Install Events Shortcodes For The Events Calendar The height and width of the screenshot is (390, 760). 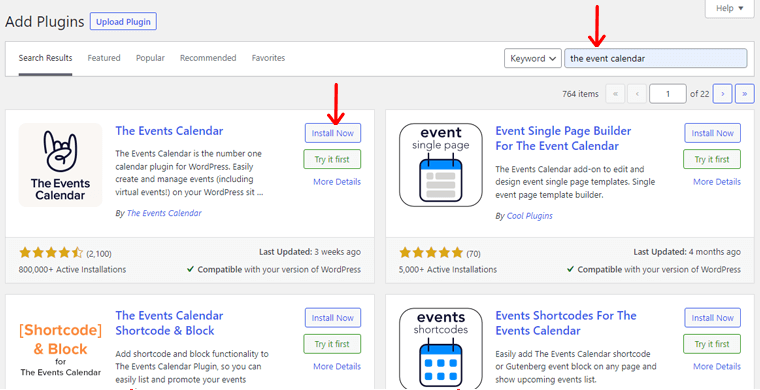[712, 318]
